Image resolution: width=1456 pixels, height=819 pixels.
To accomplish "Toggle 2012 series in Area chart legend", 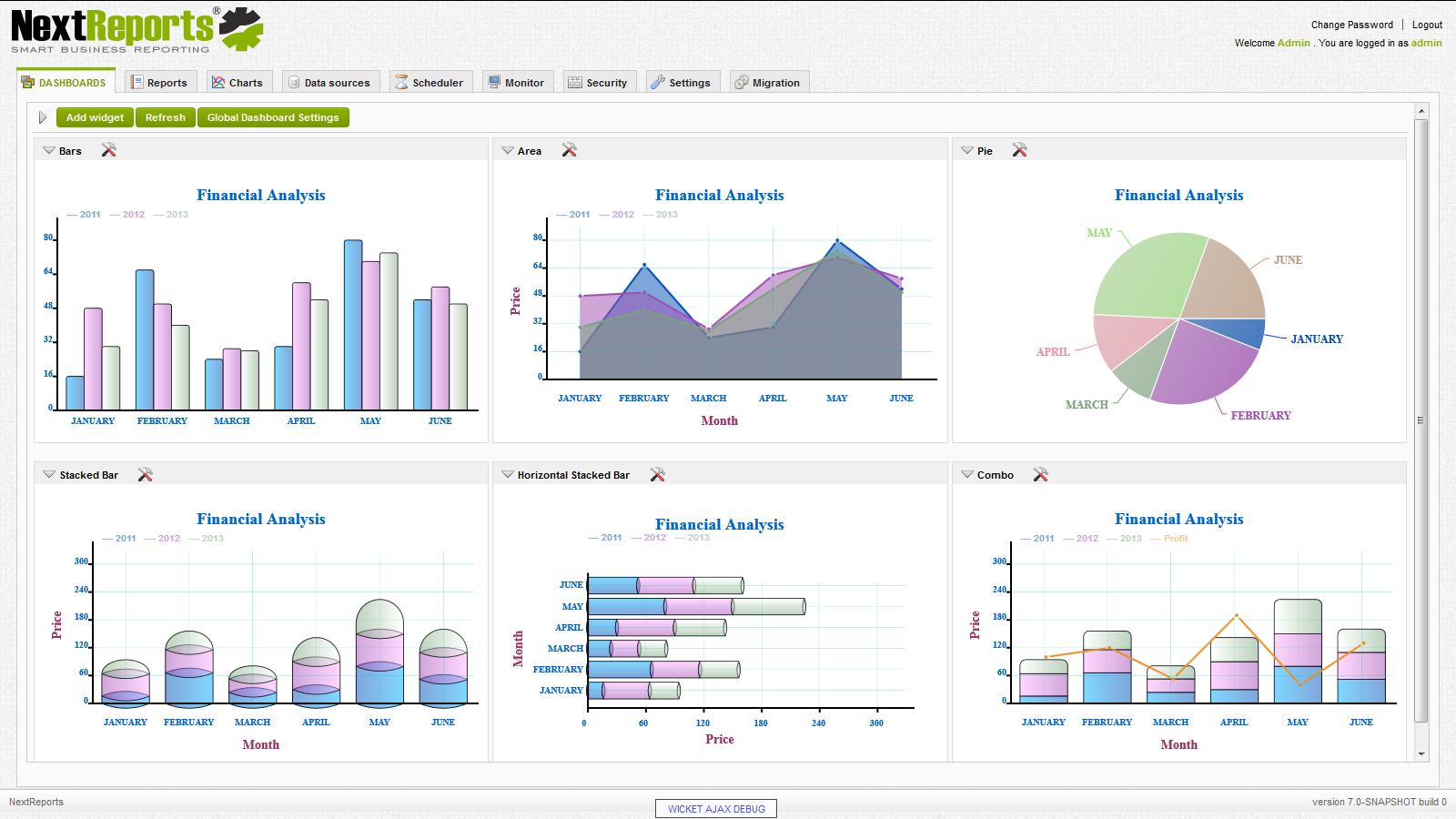I will 617,215.
